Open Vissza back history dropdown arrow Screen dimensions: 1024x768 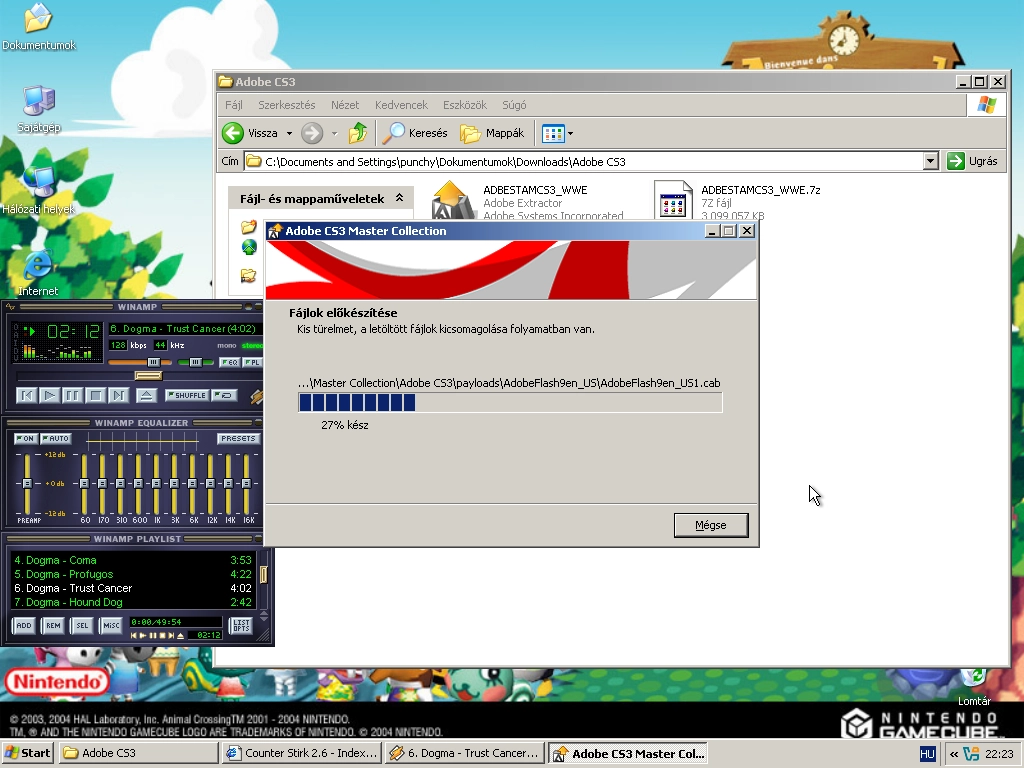[289, 133]
